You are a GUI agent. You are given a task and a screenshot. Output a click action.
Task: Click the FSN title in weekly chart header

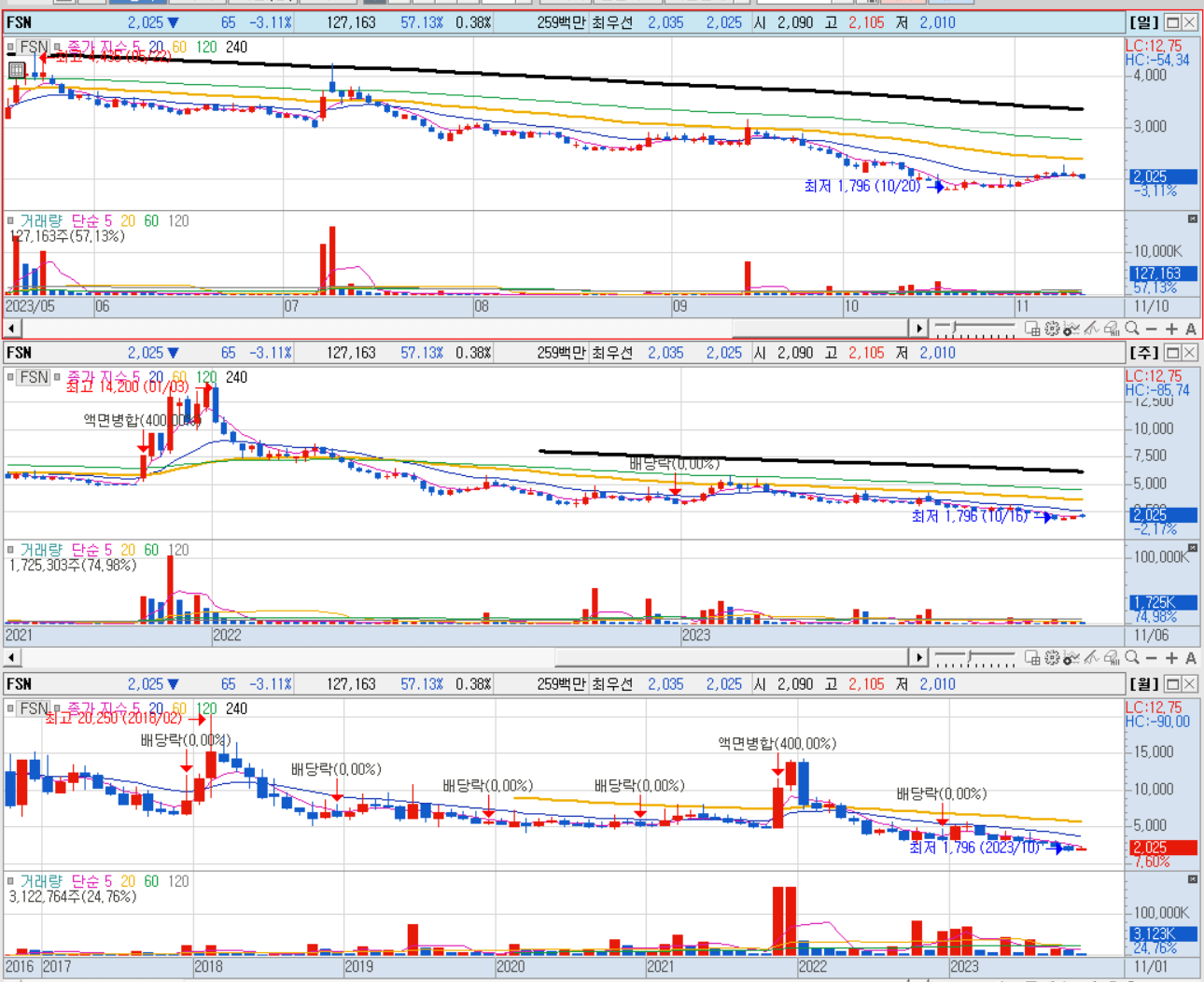coord(19,353)
